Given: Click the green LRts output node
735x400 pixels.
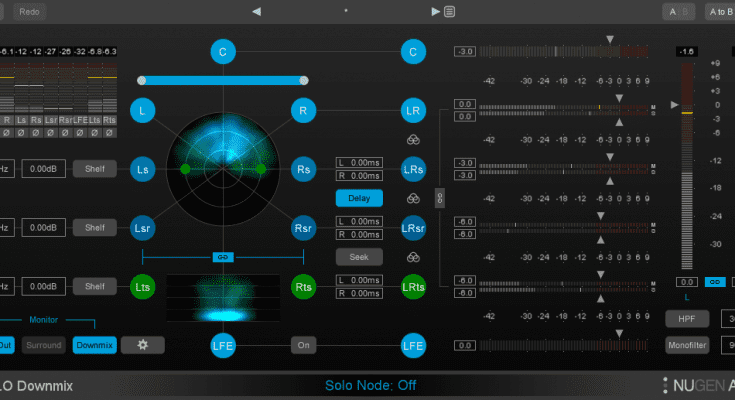Looking at the screenshot, I should (413, 288).
